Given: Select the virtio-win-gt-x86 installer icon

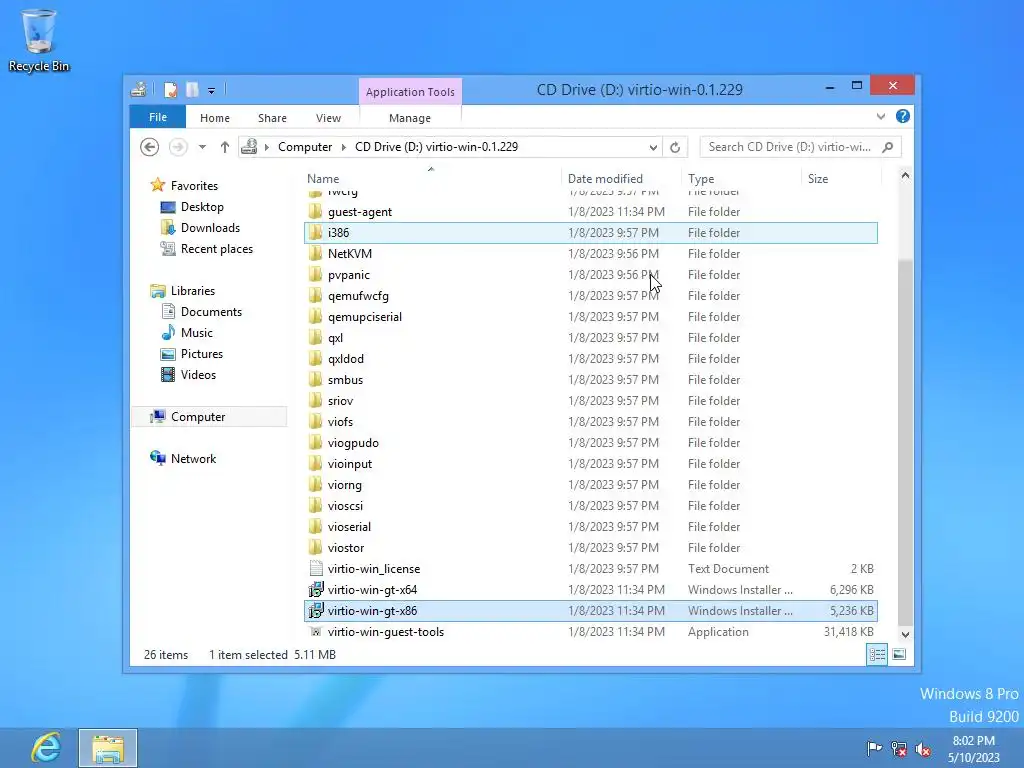Looking at the screenshot, I should (316, 611).
